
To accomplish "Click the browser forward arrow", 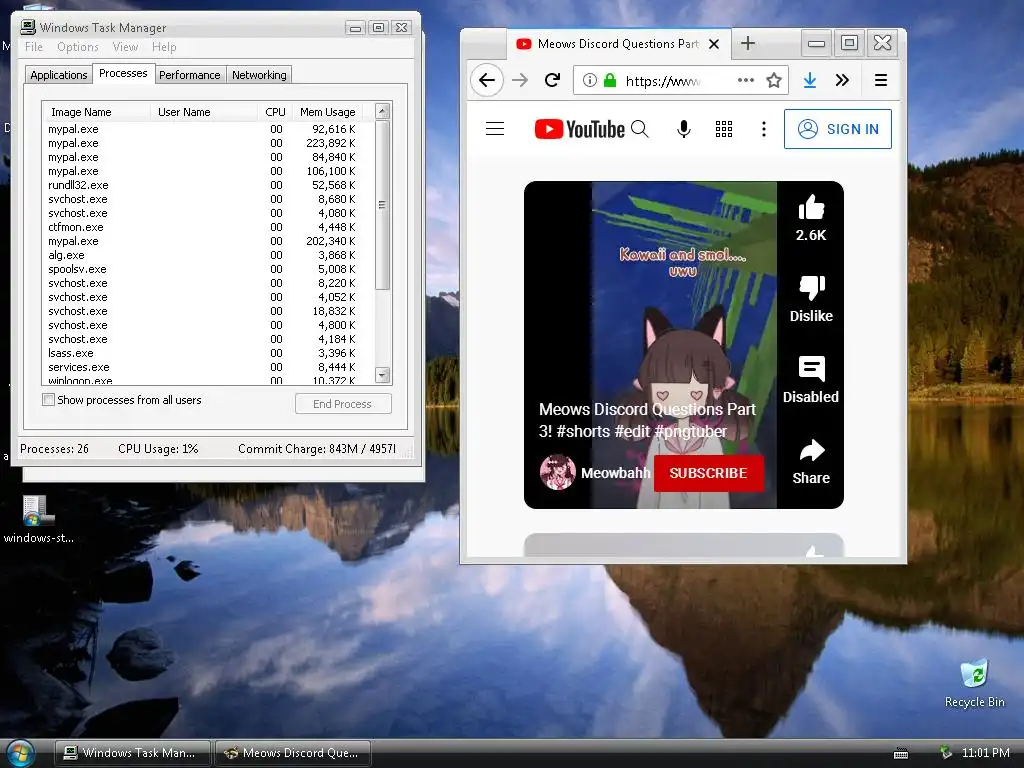I will 520,80.
